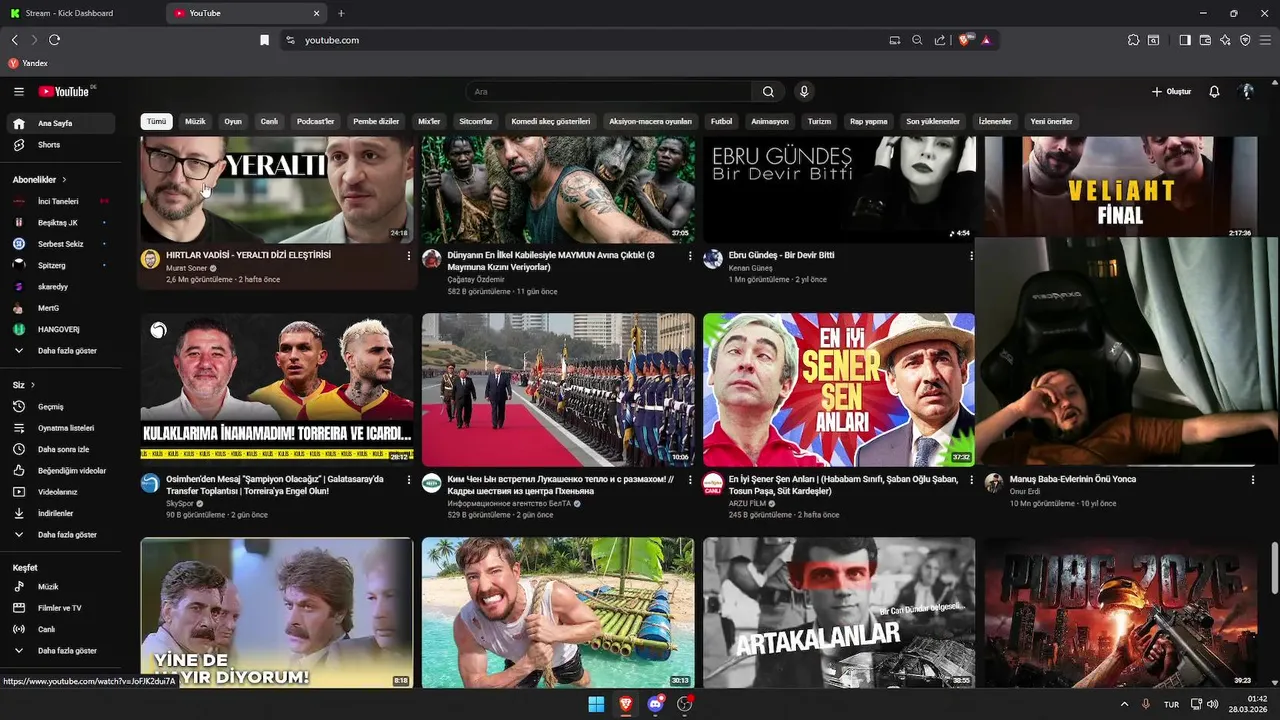Open Yandex bookmark in bookmarks bar
This screenshot has width=1280, height=720.
28,63
